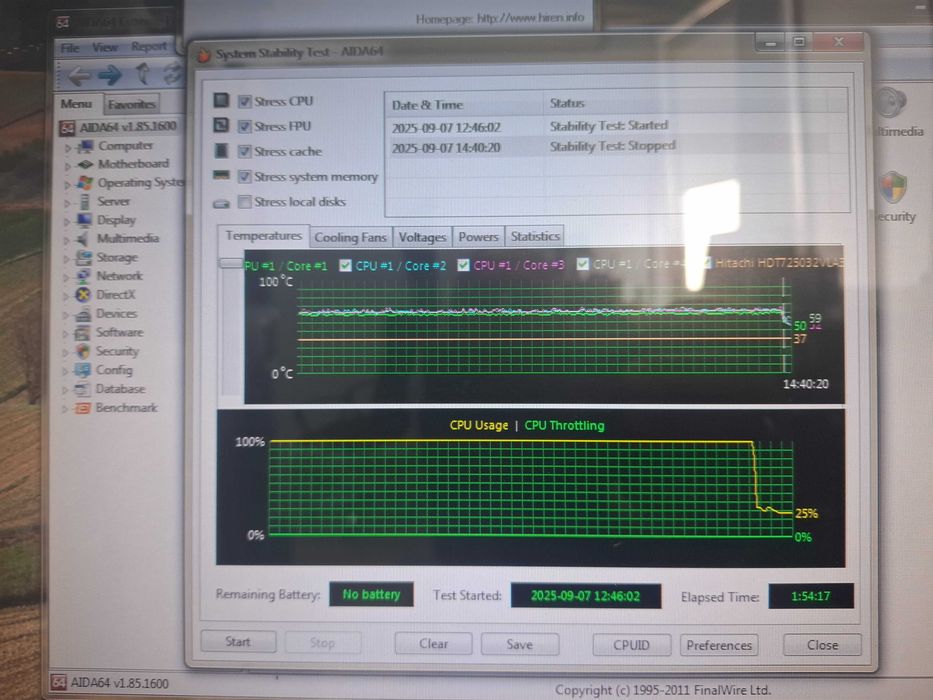Screen dimensions: 933x700
Task: Switch to the Powers tab
Action: coord(478,237)
